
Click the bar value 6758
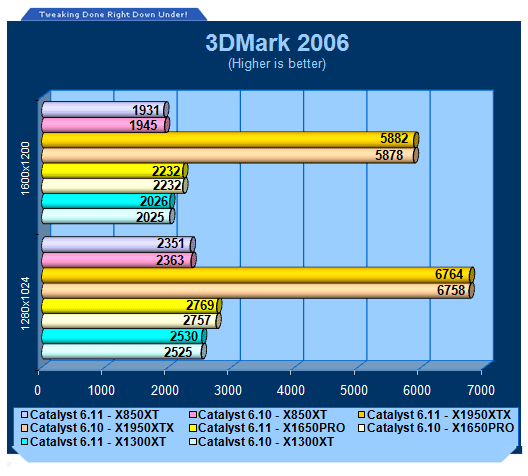point(451,290)
